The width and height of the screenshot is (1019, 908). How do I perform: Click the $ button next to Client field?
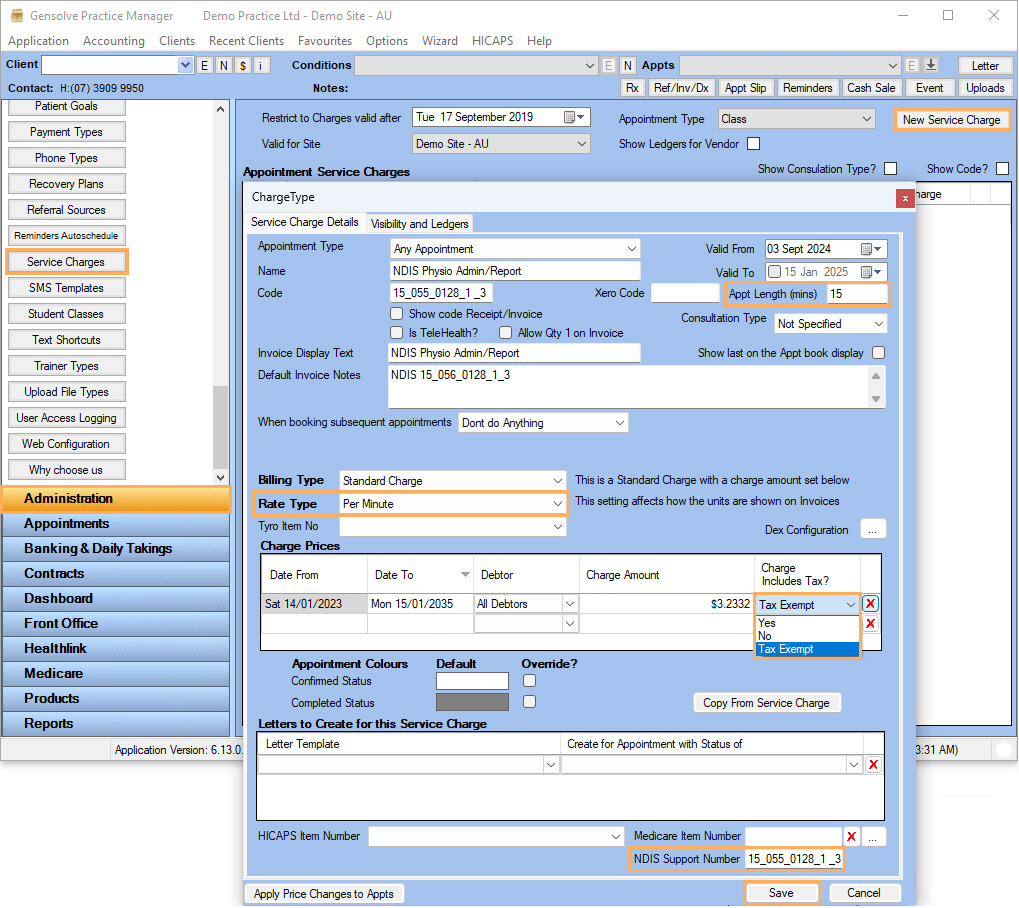[243, 65]
